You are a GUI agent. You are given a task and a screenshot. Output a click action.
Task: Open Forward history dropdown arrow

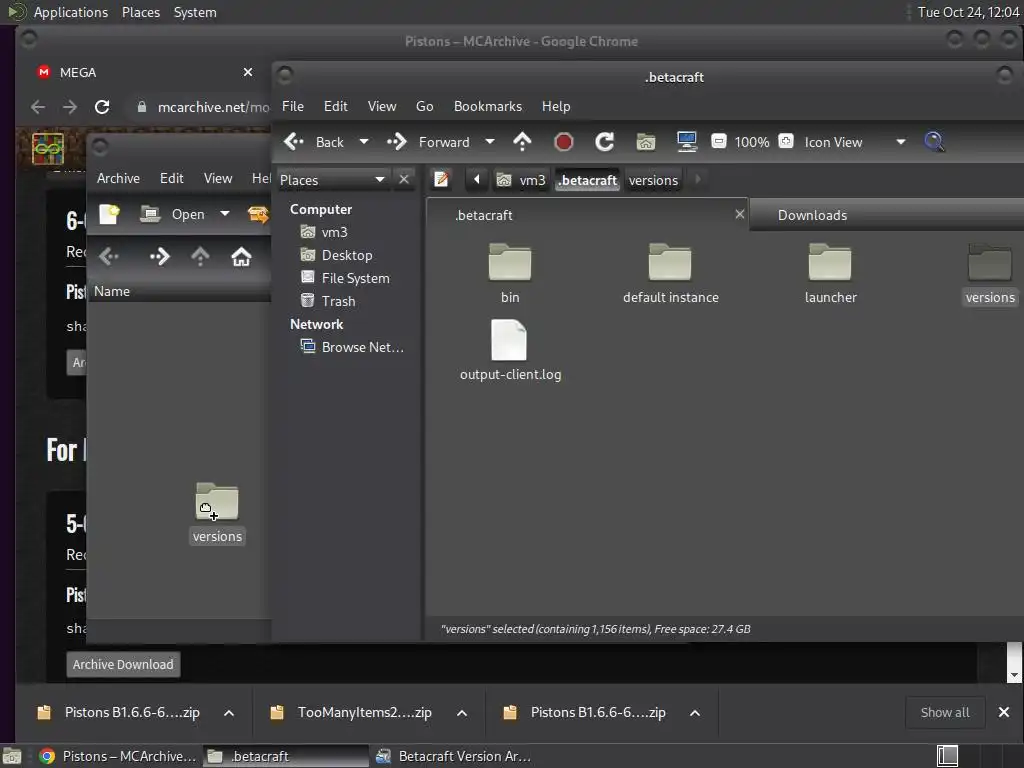point(490,142)
